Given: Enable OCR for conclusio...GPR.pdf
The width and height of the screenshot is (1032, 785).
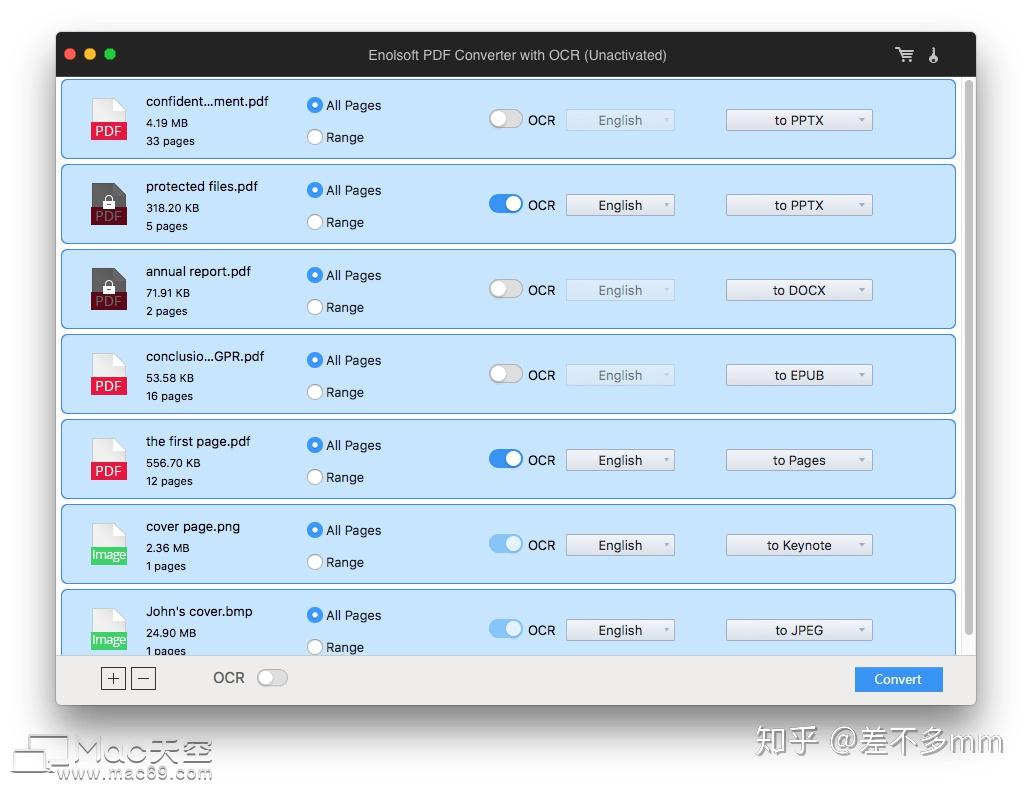Looking at the screenshot, I should click(x=505, y=374).
